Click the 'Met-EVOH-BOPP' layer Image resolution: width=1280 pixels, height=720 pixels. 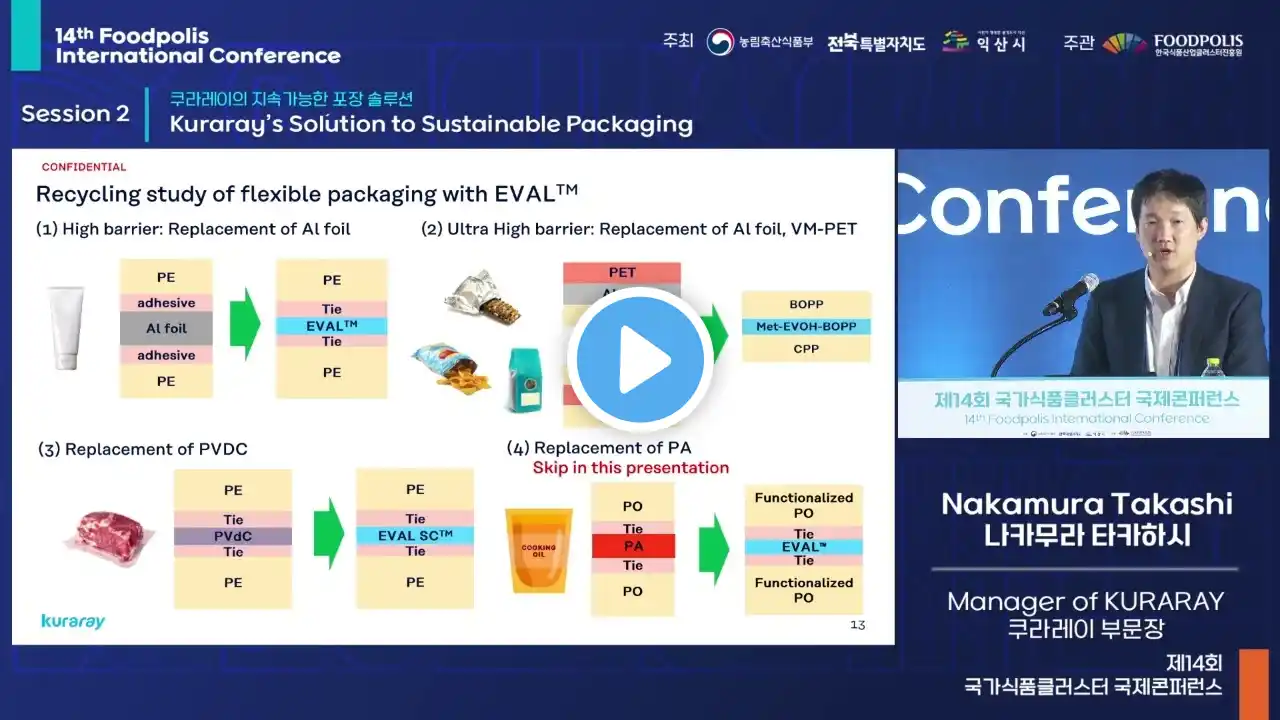pyautogui.click(x=806, y=327)
